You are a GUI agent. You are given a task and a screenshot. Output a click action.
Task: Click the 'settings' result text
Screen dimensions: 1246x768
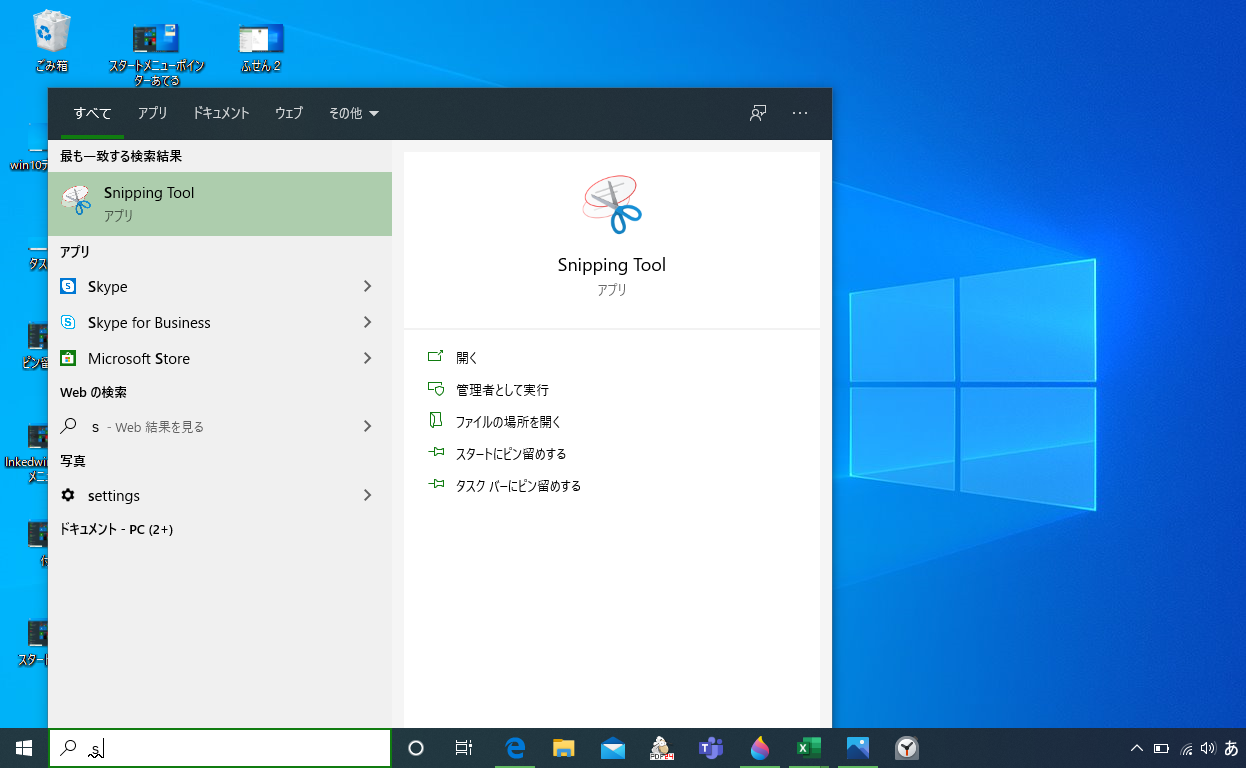tap(114, 495)
